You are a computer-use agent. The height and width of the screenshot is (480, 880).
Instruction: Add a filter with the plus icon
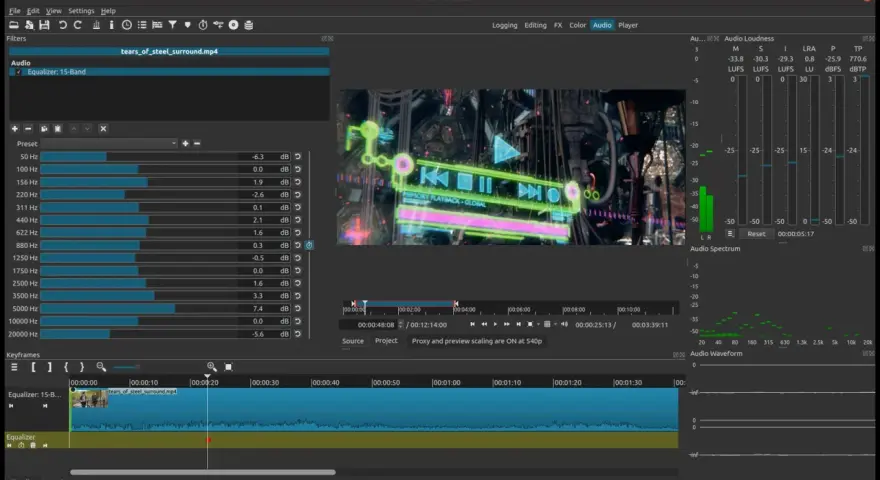(15, 129)
